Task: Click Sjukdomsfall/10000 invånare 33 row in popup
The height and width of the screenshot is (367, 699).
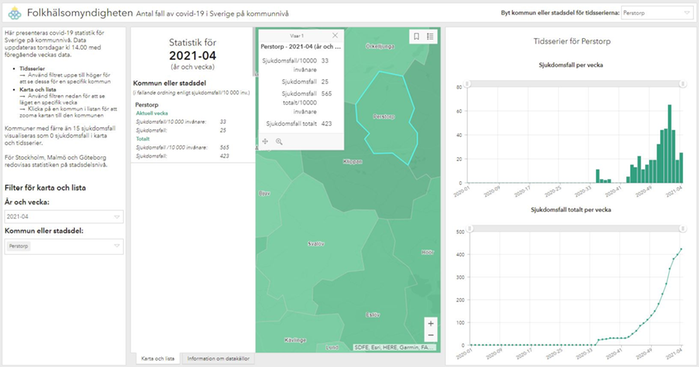Action: (295, 65)
